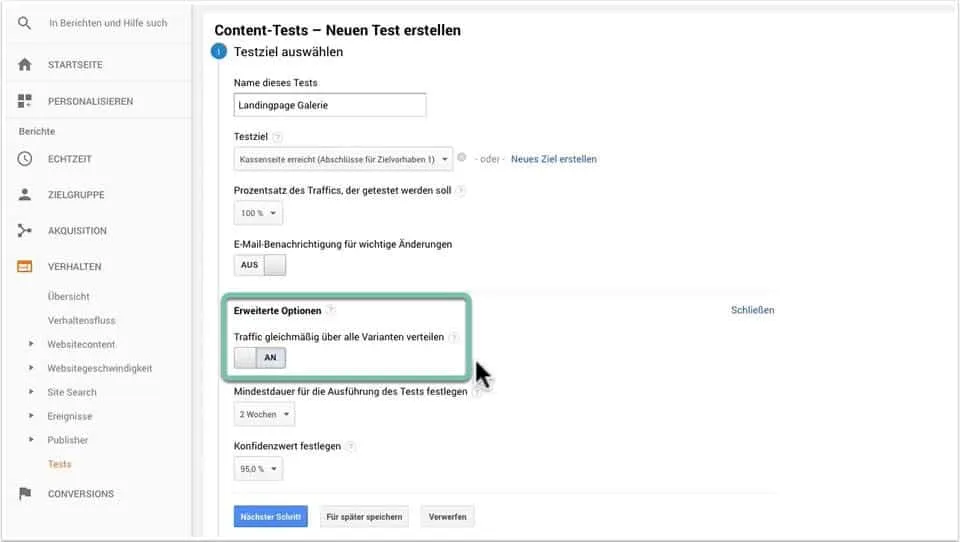Open the 100 % traffic percentage dropdown

click(x=258, y=213)
